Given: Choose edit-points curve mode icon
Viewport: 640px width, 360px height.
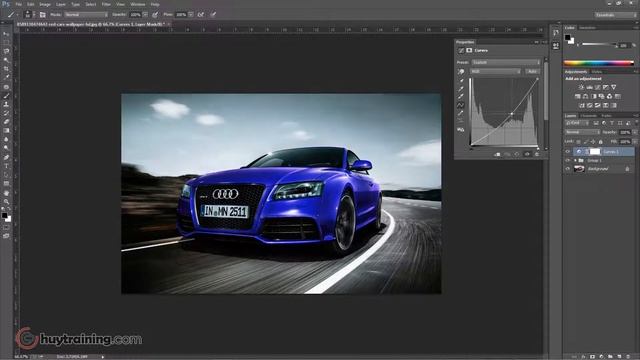Looking at the screenshot, I should point(461,105).
